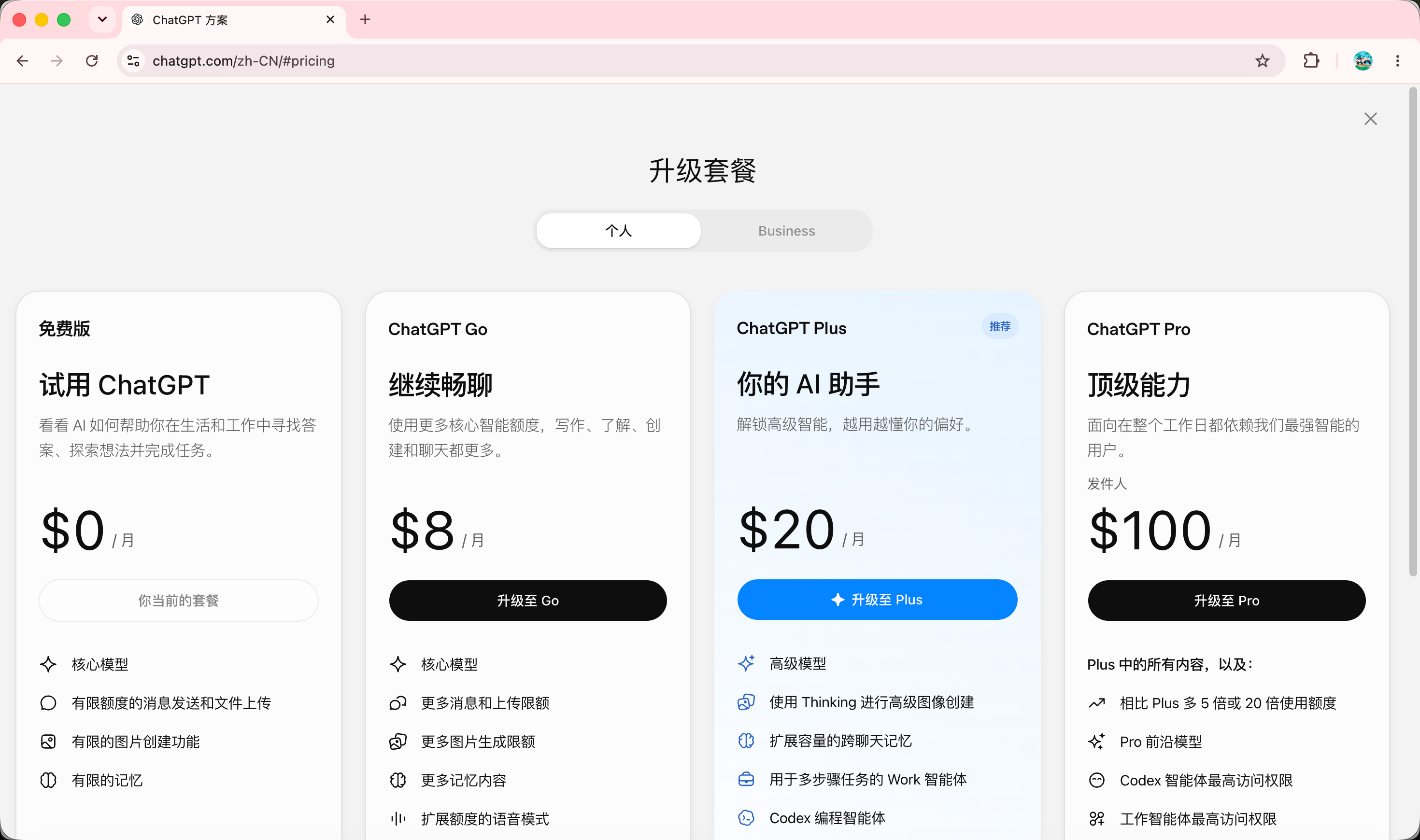Click the icon beside Codex 智能体最高访问权限
The width and height of the screenshot is (1420, 840).
coord(1097,781)
